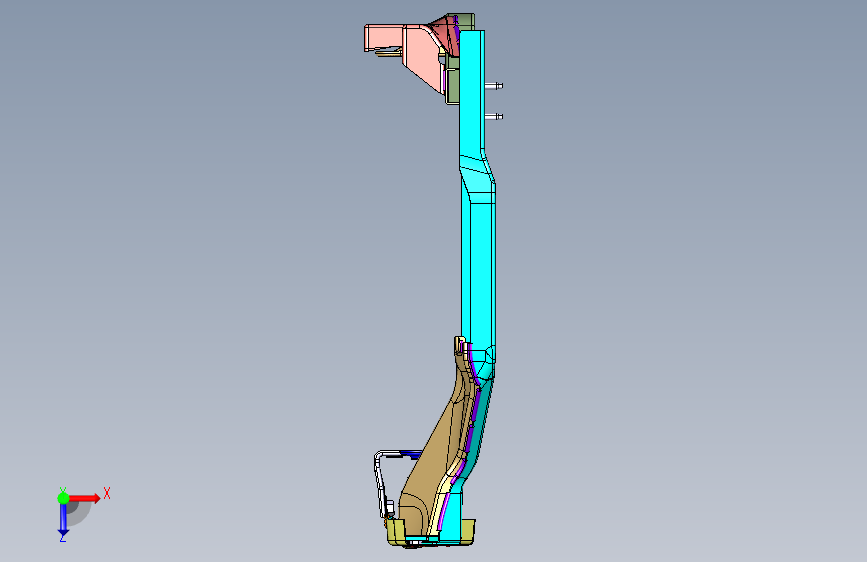Viewport: 867px width, 562px height.
Task: Click the green Y axis dot at the triad origin
Action: [63, 498]
